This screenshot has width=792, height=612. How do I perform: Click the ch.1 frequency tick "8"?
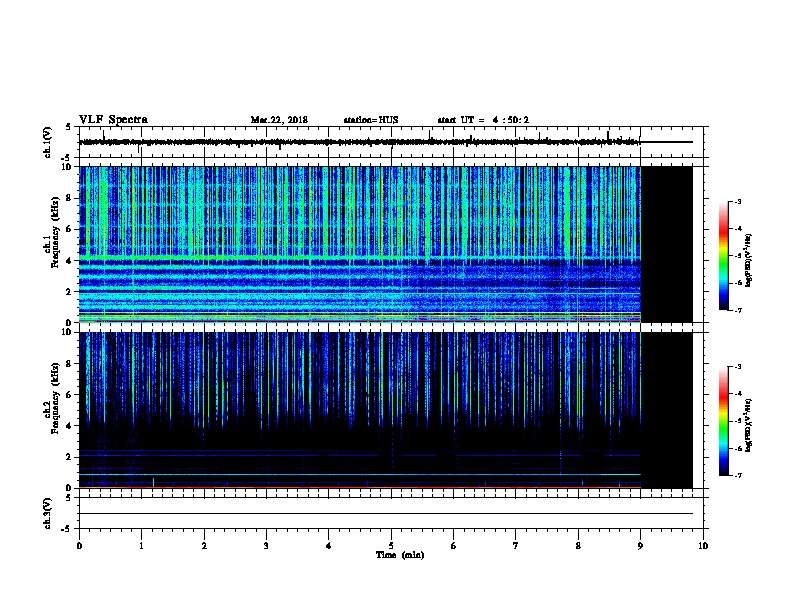(70, 198)
